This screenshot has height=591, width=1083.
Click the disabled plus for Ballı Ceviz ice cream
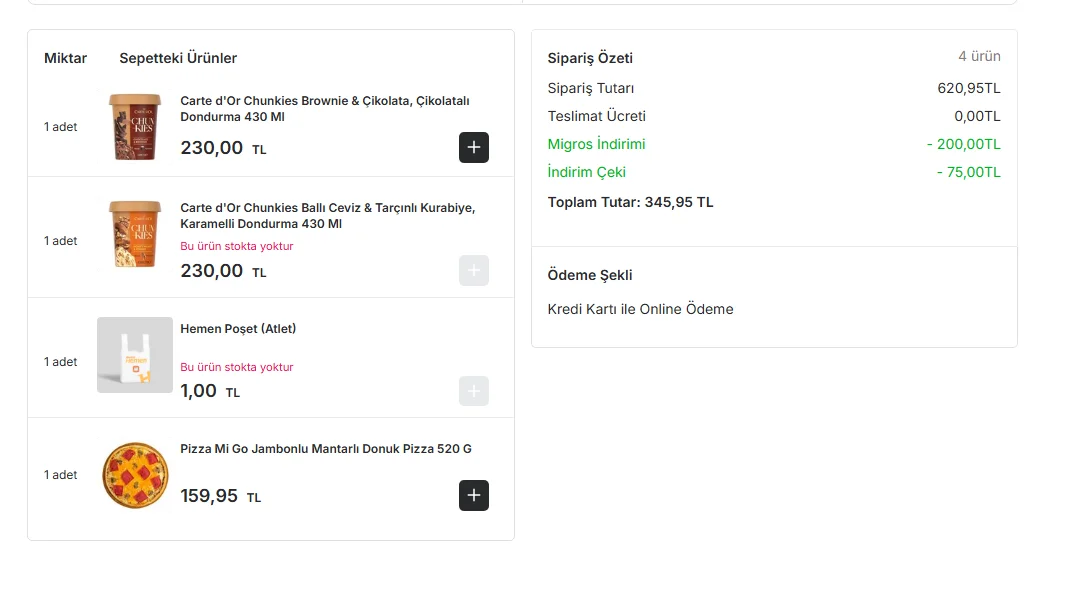474,271
